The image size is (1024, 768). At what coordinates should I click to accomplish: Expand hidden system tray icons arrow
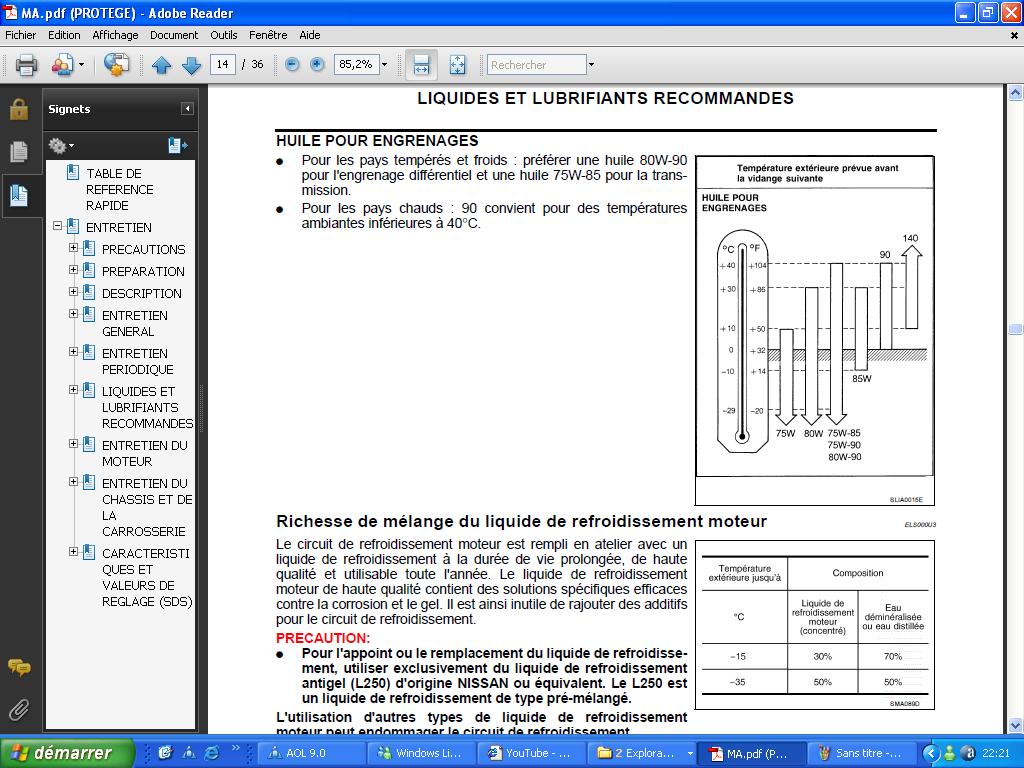pos(931,753)
